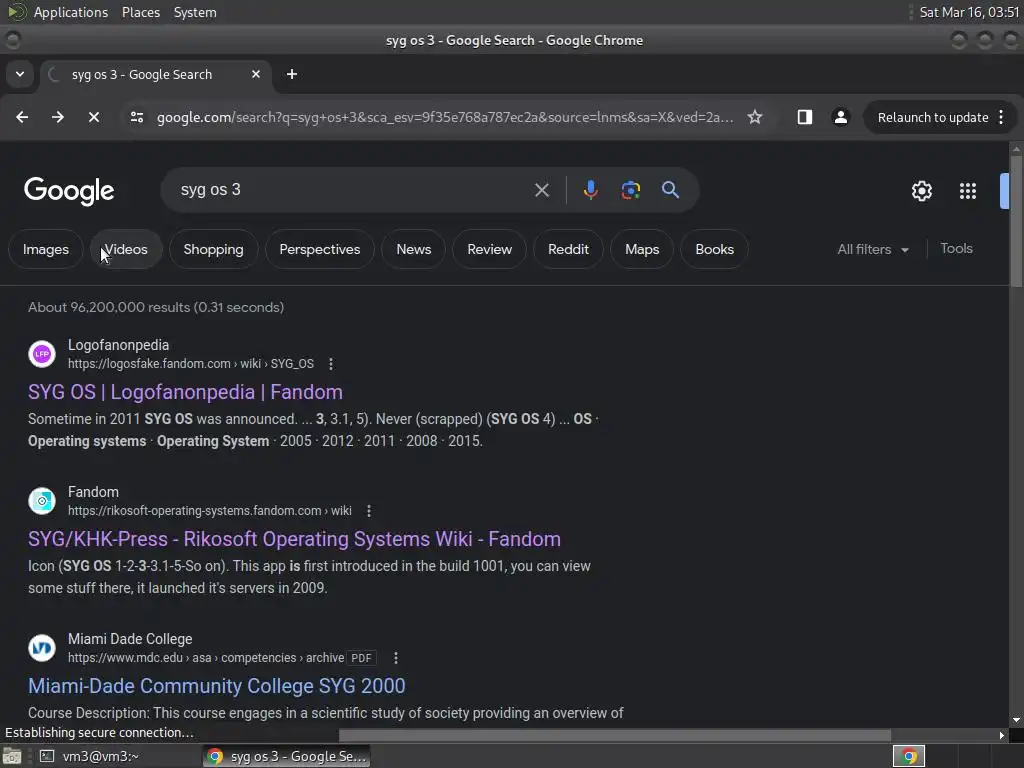Go forward with the forward arrow
The height and width of the screenshot is (768, 1024).
58,117
